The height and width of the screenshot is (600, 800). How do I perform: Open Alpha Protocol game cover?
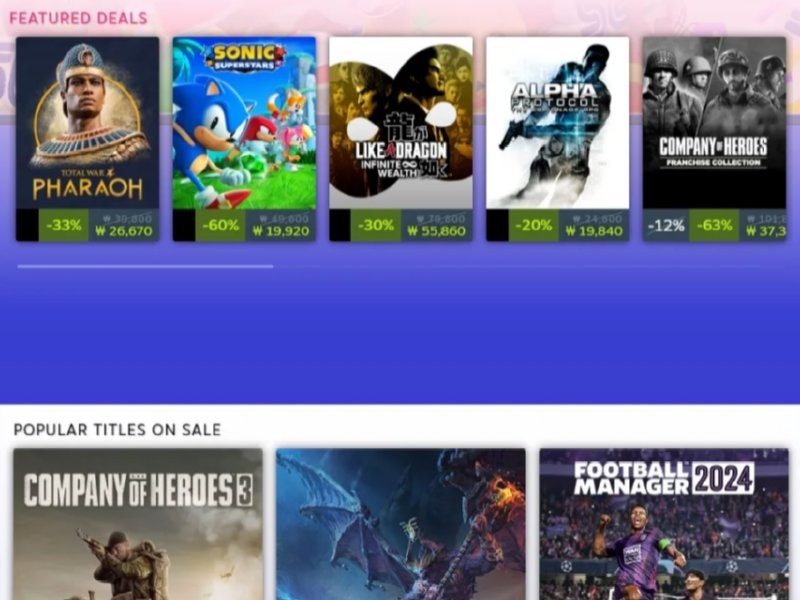tap(558, 122)
